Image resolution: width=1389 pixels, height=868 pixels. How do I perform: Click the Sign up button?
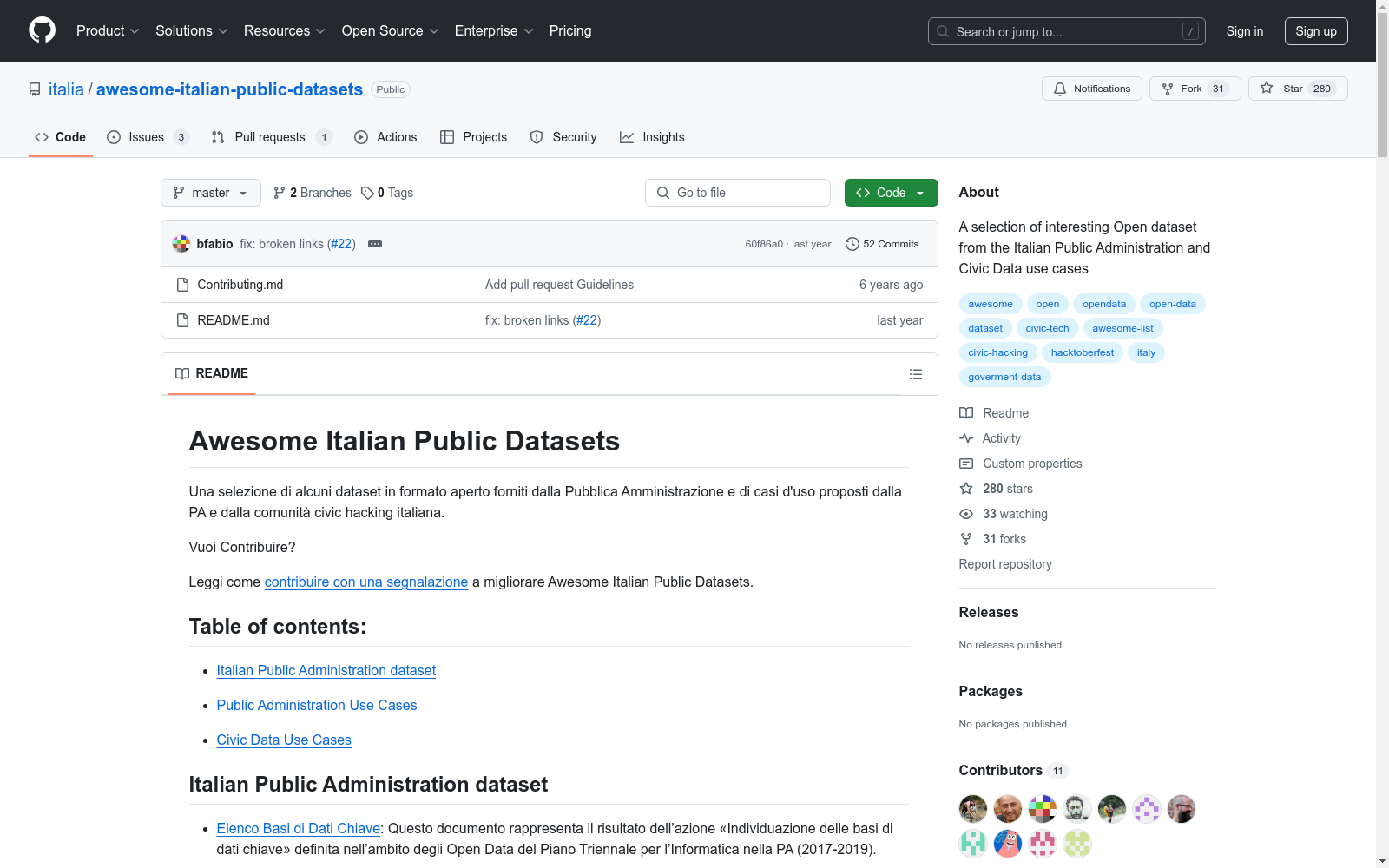1316,31
